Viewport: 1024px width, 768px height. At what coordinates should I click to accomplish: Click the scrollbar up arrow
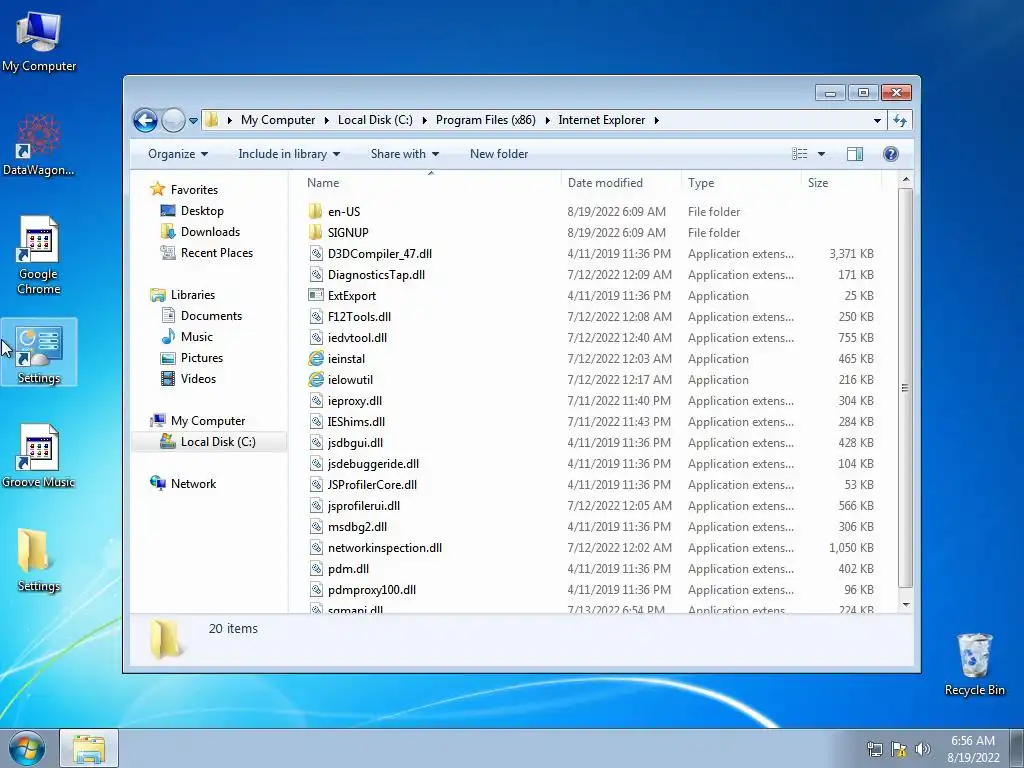(x=906, y=179)
